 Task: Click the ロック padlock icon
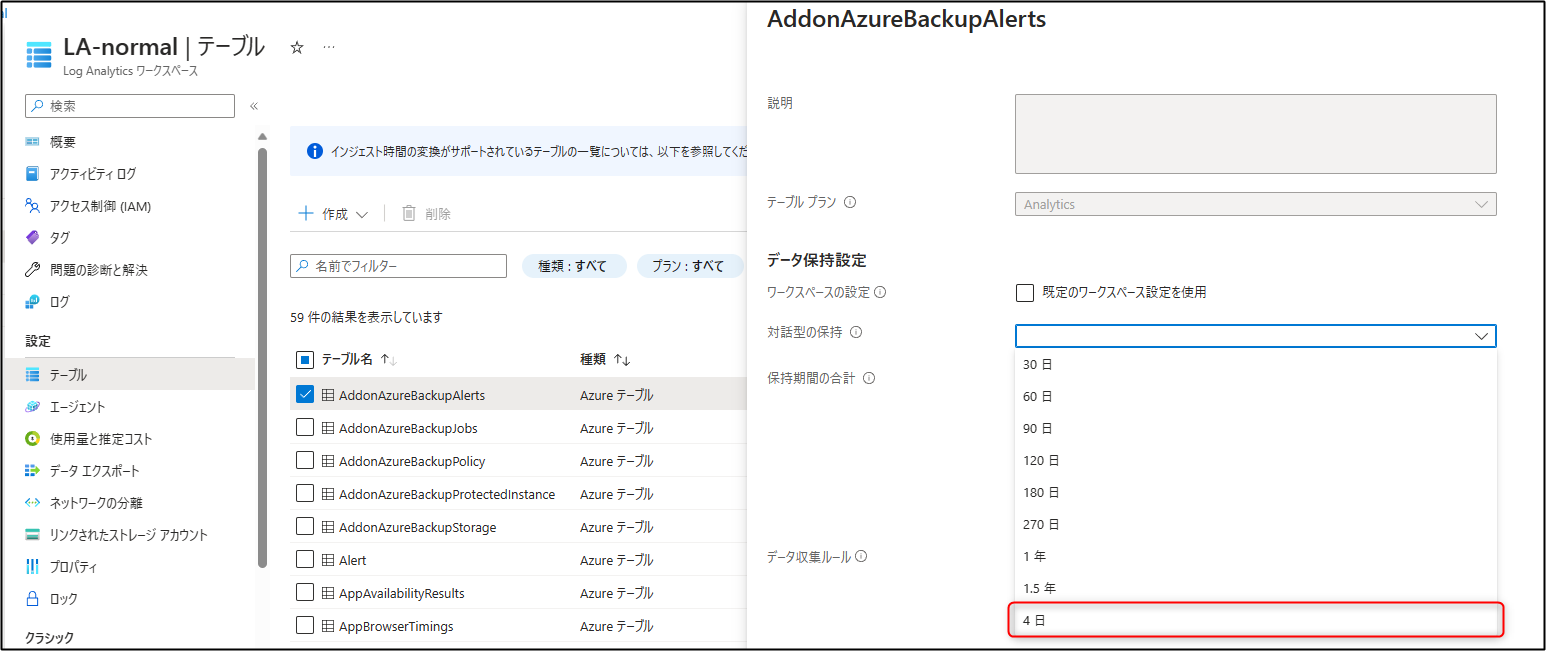[x=33, y=599]
